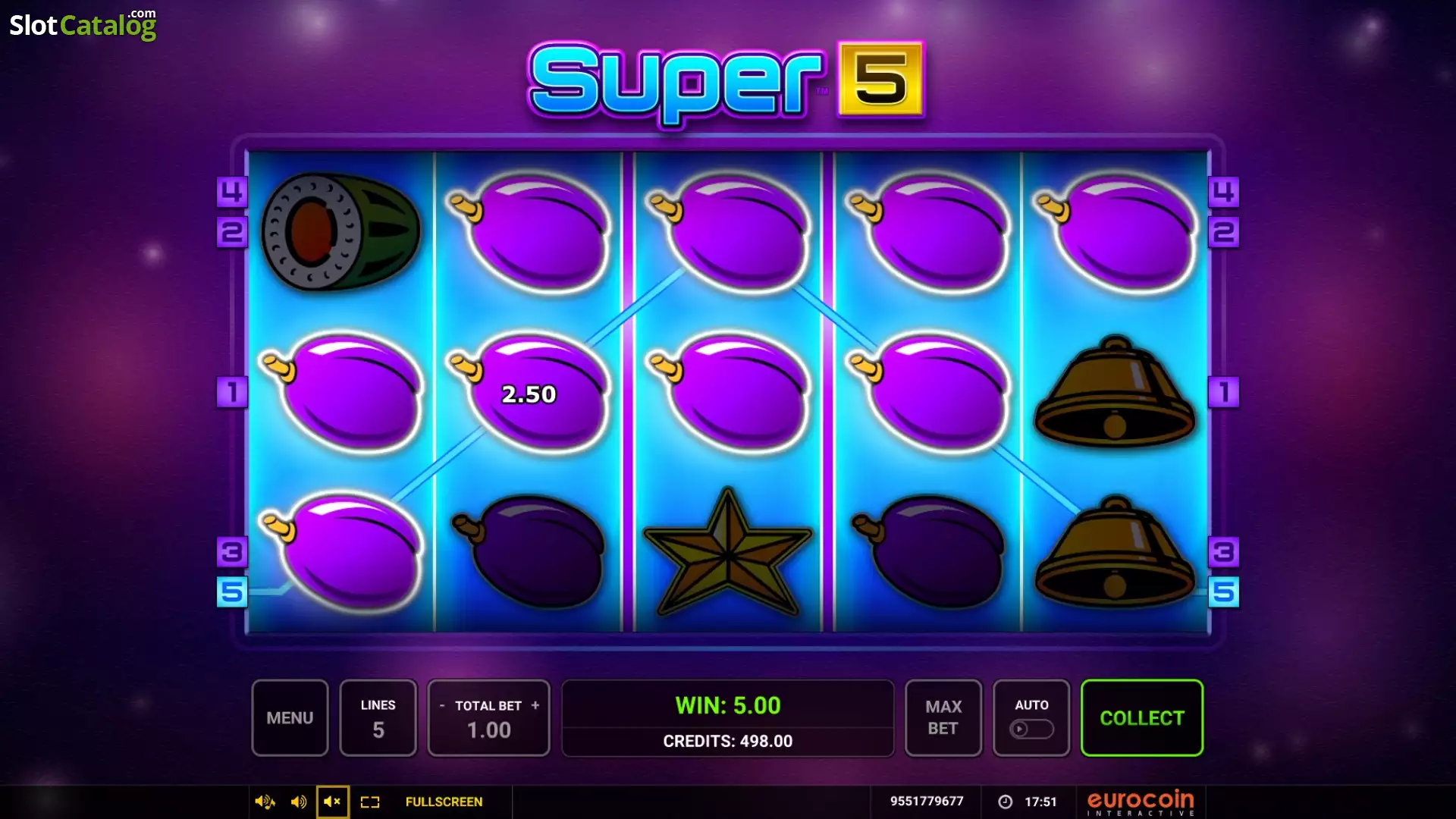Collect winnings with COLLECT button
The height and width of the screenshot is (819, 1456).
click(1142, 717)
